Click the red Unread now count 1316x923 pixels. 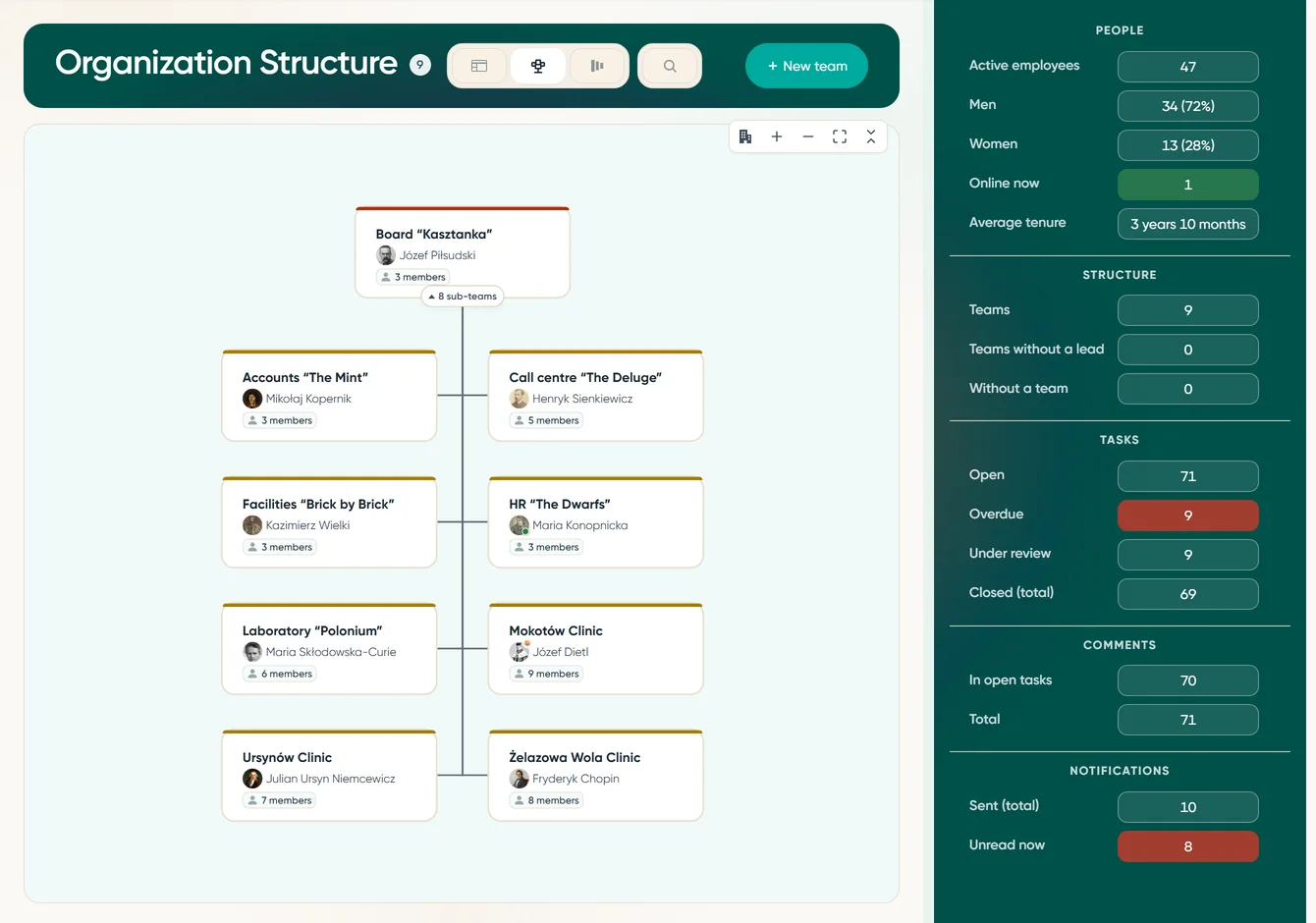point(1188,846)
